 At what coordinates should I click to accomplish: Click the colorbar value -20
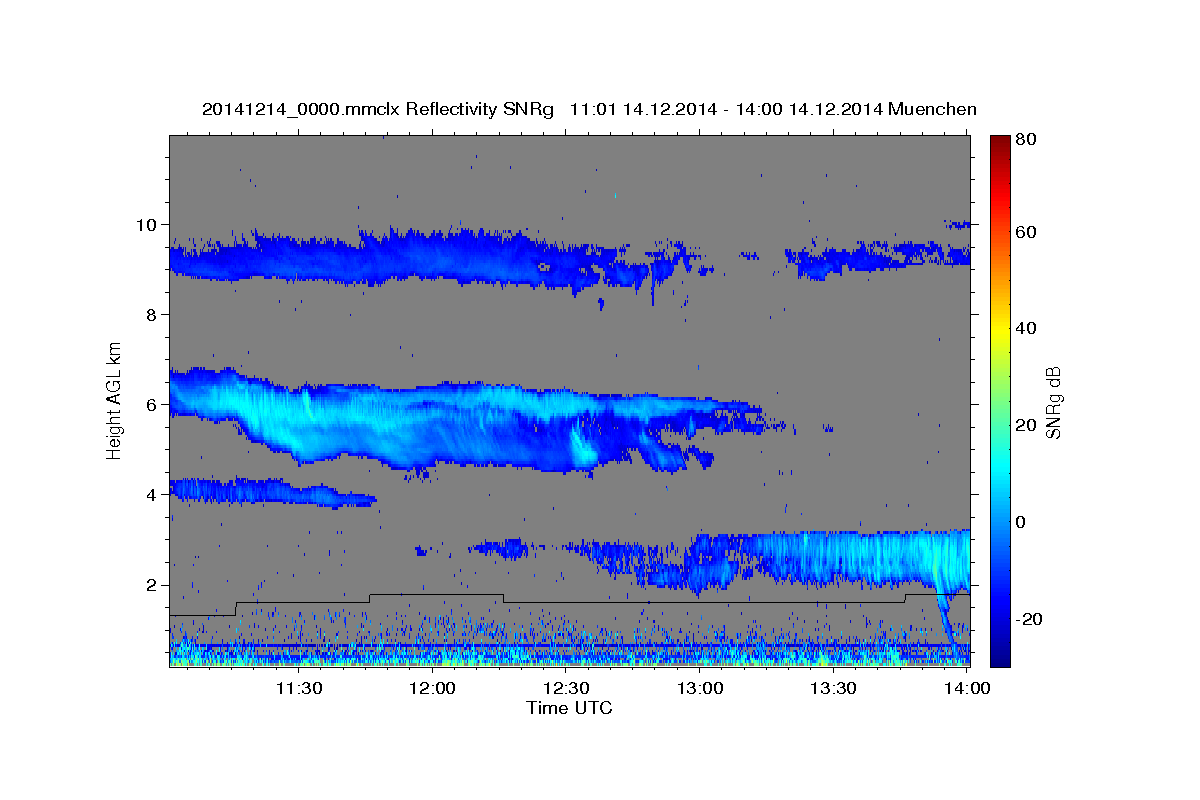click(1029, 619)
